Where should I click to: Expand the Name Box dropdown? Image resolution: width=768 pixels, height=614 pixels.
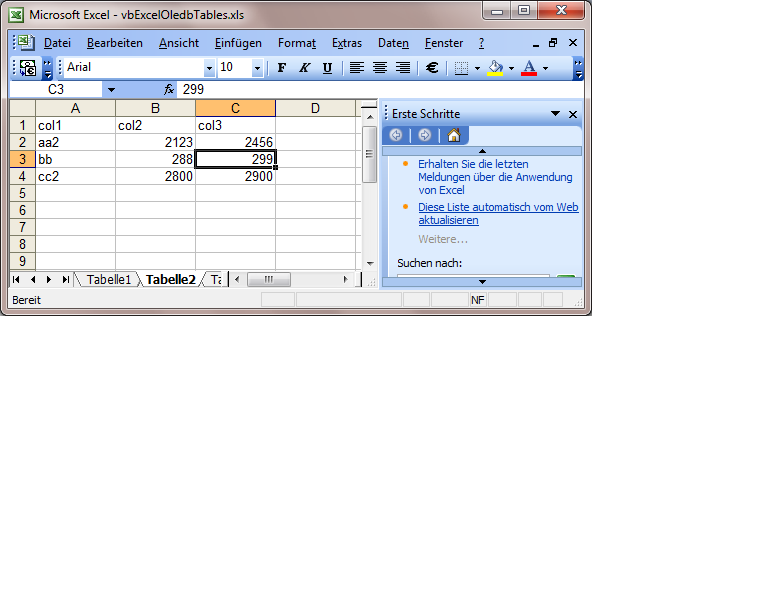tap(110, 89)
